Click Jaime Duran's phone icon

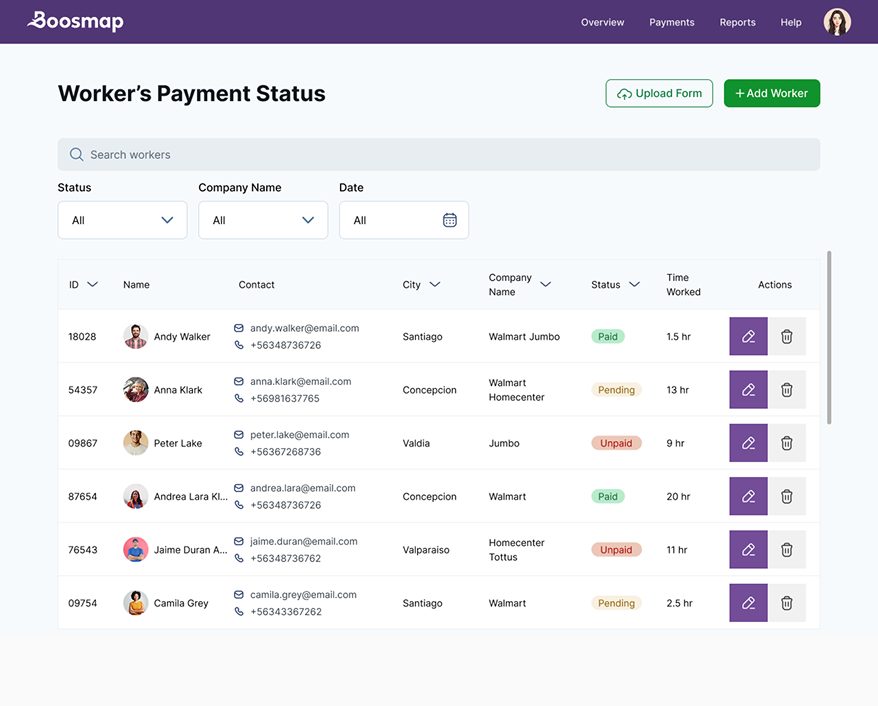pyautogui.click(x=239, y=558)
